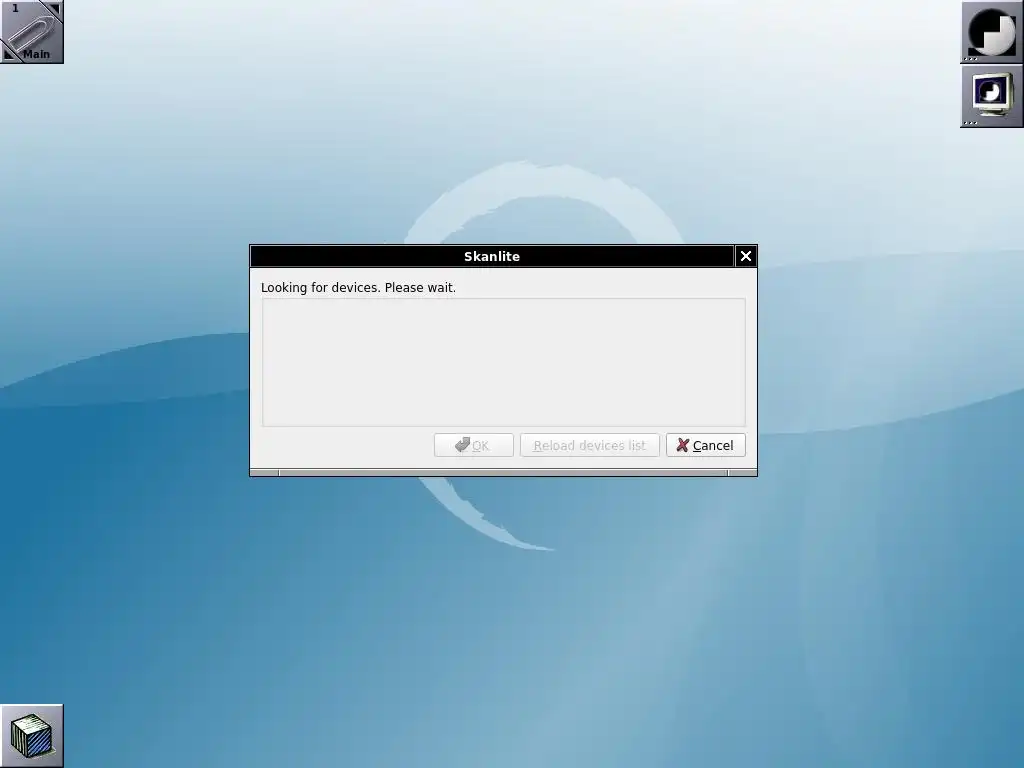Viewport: 1024px width, 768px height.
Task: Open the Main workspace clip icon
Action: [x=31, y=31]
